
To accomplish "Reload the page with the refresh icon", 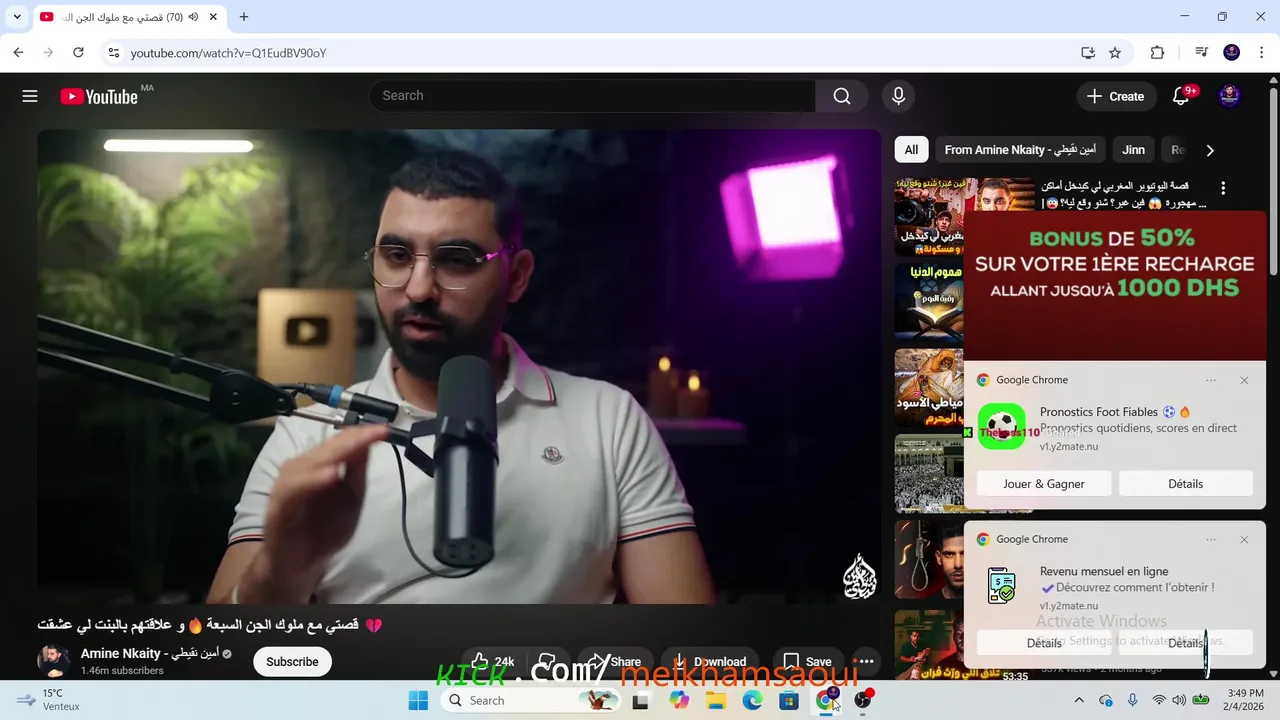I will pyautogui.click(x=78, y=53).
